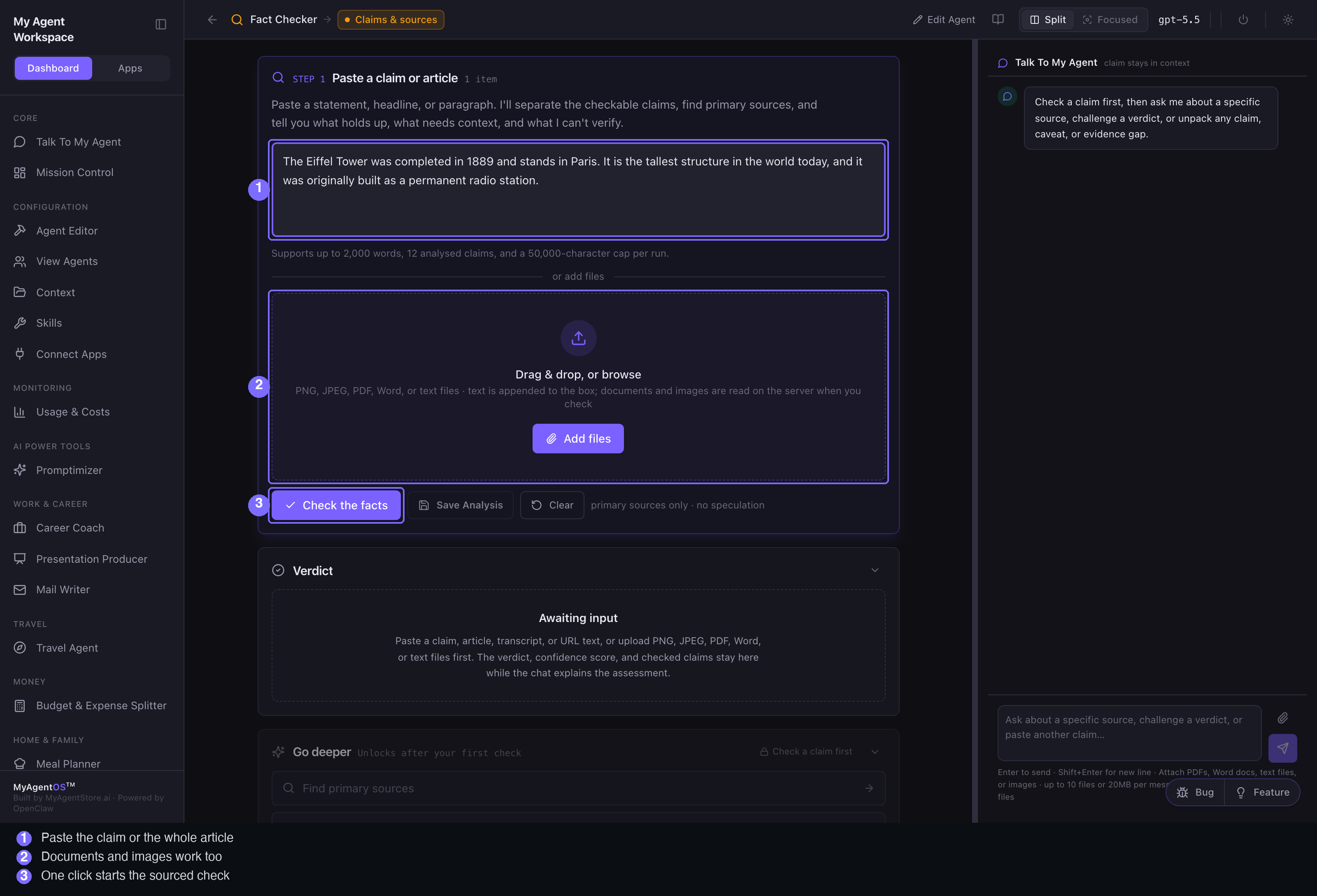Image resolution: width=1317 pixels, height=896 pixels.
Task: Click the upload arrow icon in drop zone
Action: (x=578, y=338)
